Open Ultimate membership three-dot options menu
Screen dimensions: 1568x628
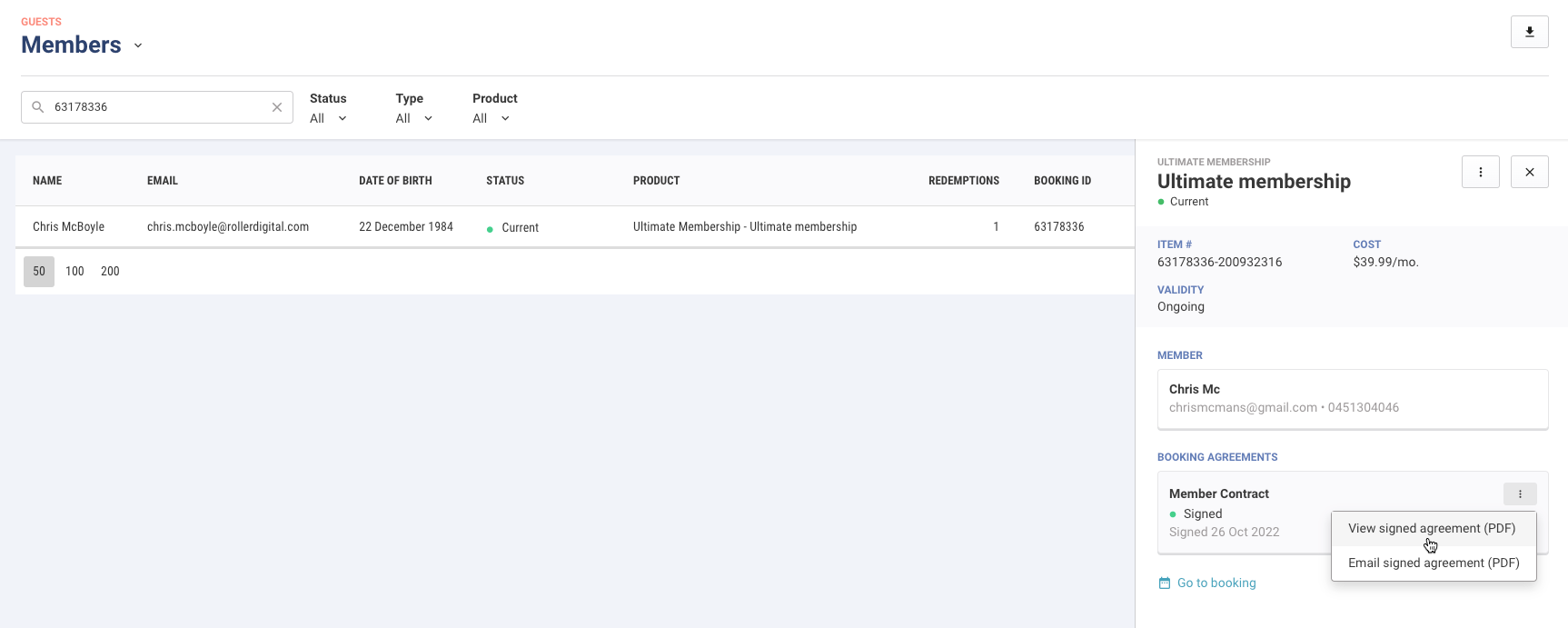coord(1480,172)
